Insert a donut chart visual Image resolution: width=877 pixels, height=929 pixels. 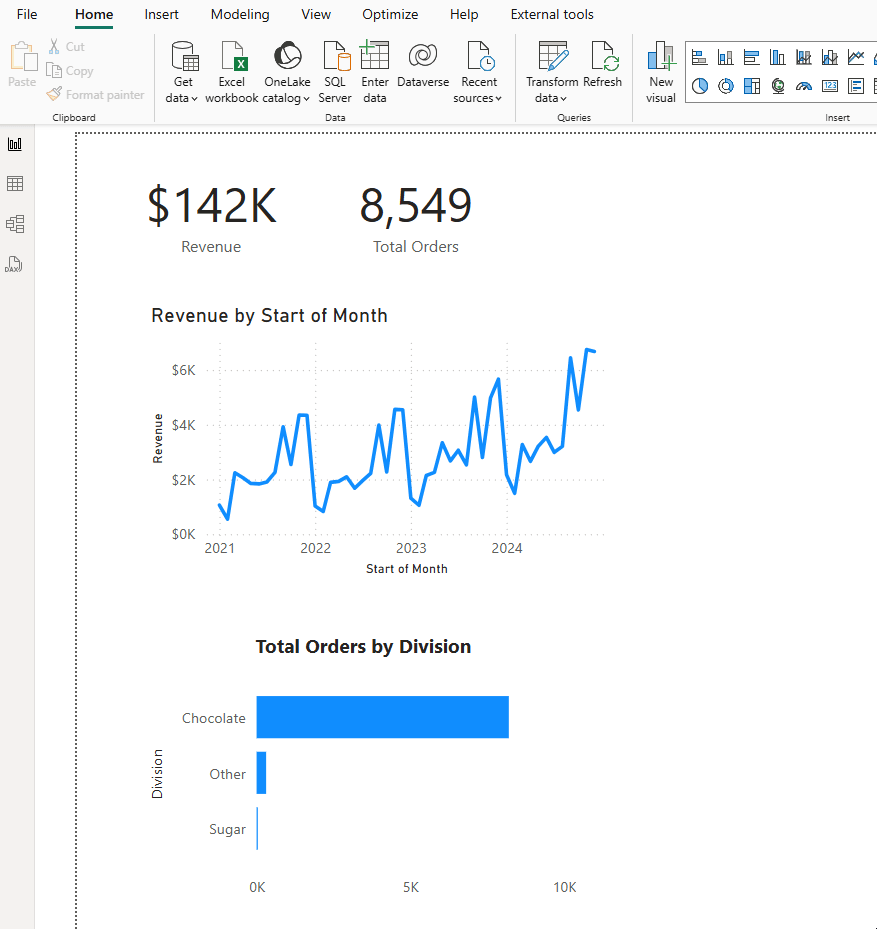coord(726,87)
